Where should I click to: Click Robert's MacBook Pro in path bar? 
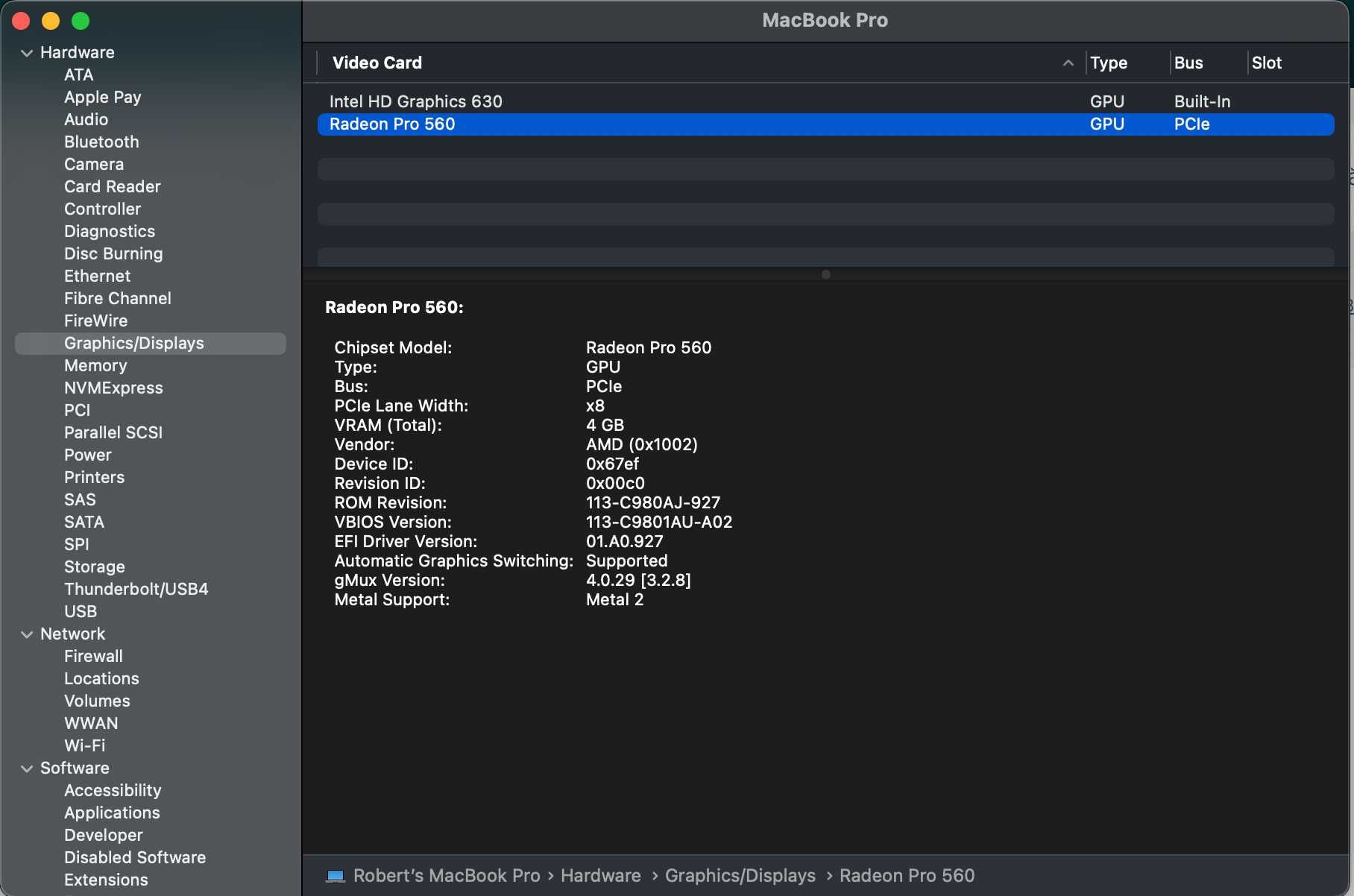coord(447,876)
